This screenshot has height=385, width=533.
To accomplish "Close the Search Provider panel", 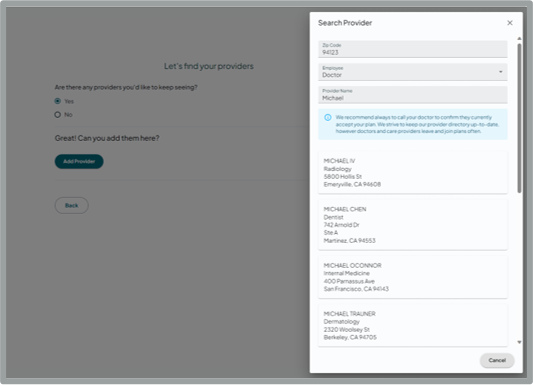I will click(x=510, y=23).
